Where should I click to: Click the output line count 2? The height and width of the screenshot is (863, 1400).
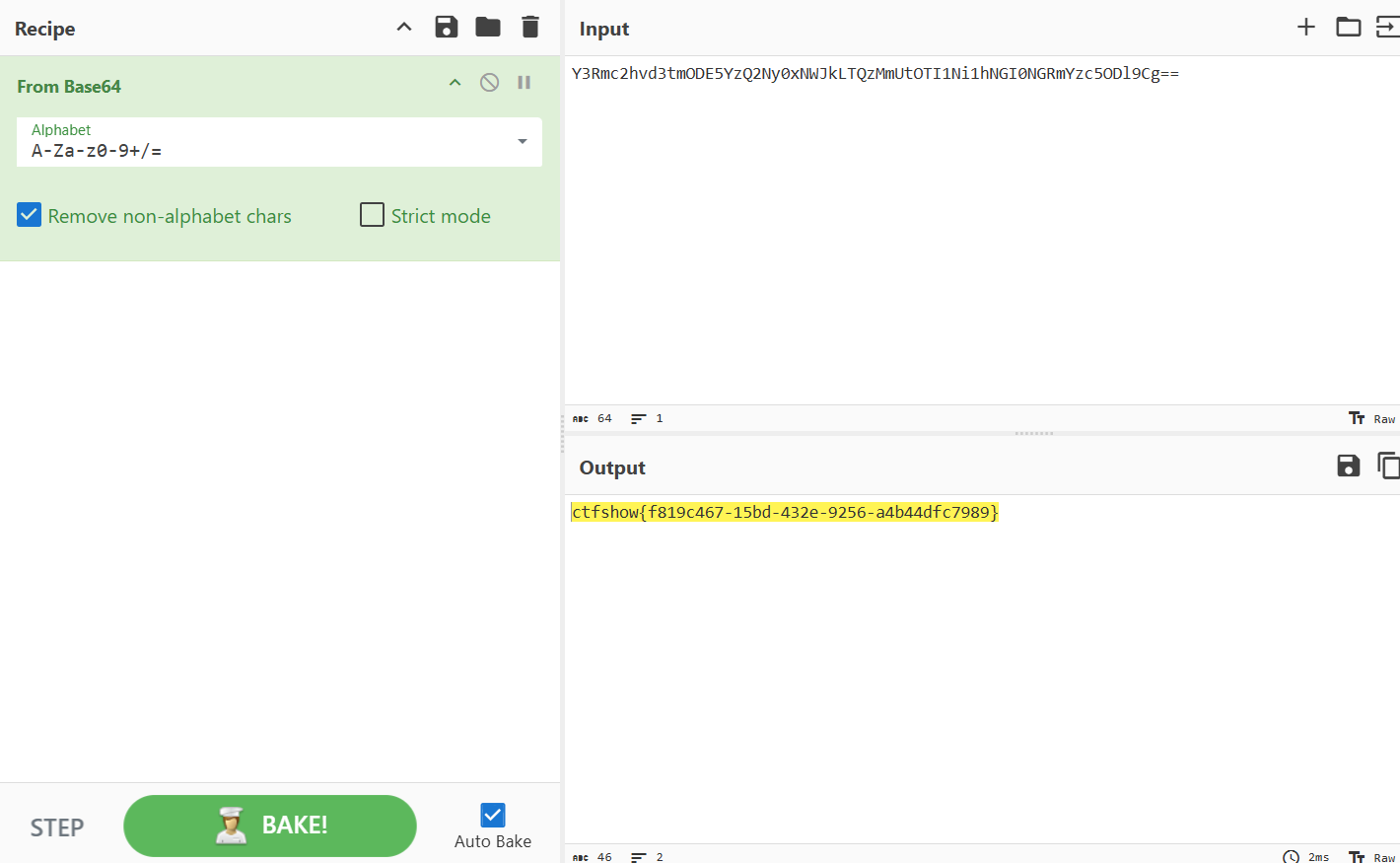(647, 857)
